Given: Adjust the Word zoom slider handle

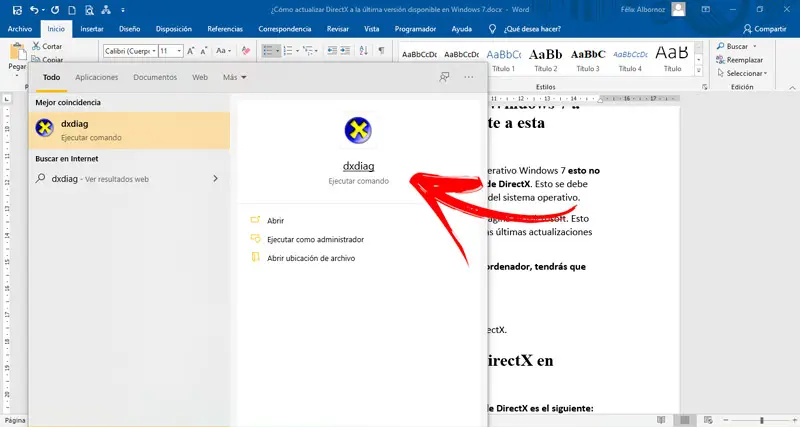Looking at the screenshot, I should tap(761, 420).
